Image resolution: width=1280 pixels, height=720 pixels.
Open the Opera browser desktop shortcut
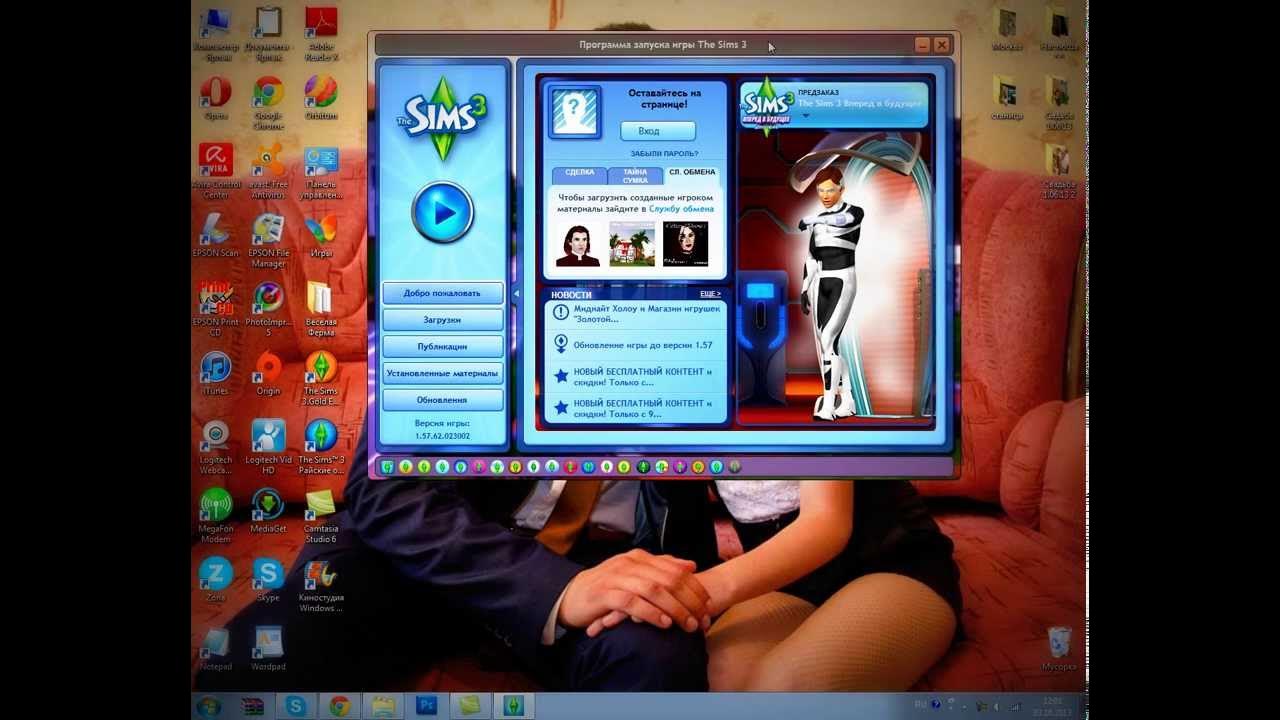tap(215, 99)
